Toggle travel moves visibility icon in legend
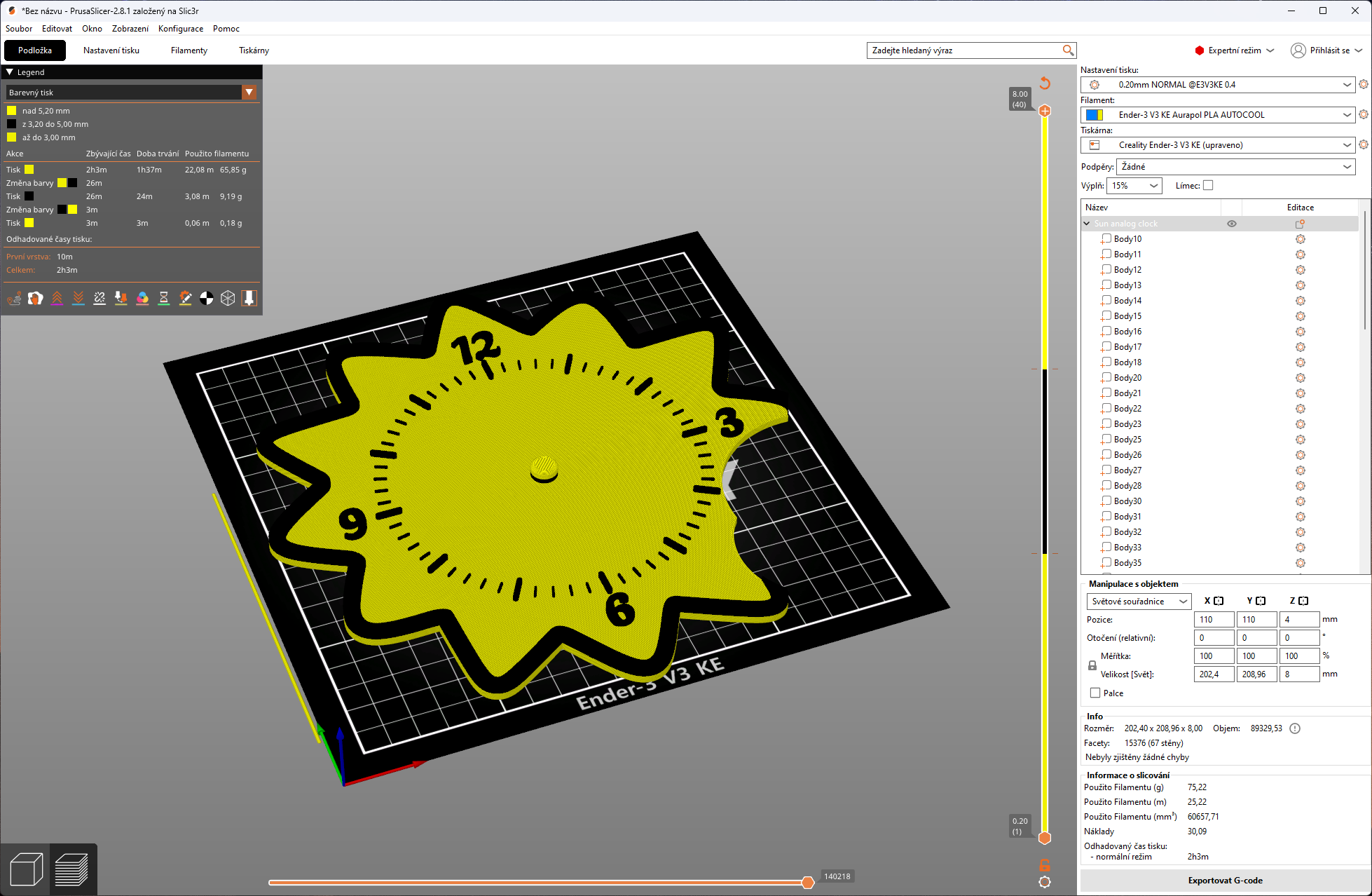Image resolution: width=1372 pixels, height=896 pixels. tap(14, 299)
